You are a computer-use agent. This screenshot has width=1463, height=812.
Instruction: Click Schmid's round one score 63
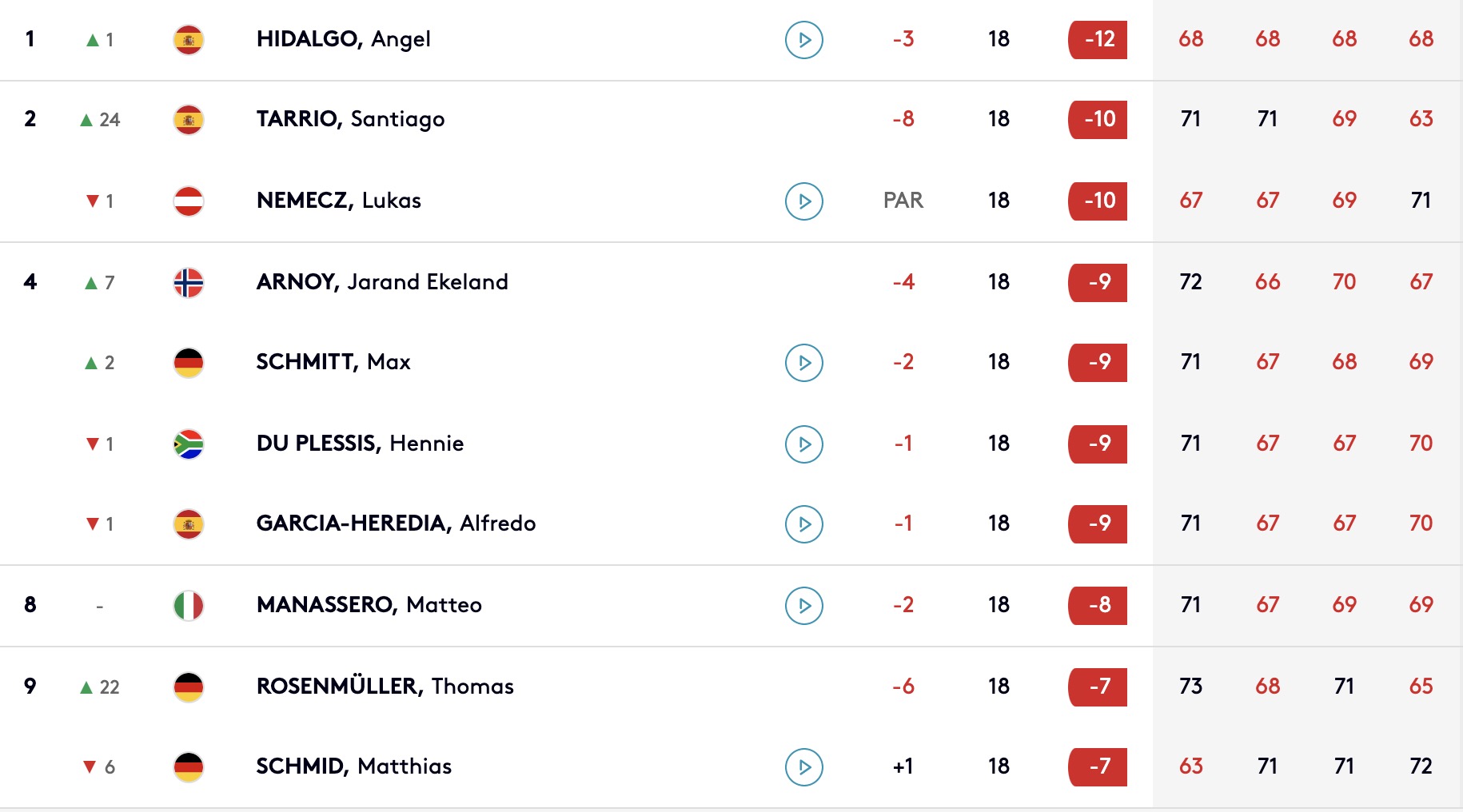point(1190,766)
